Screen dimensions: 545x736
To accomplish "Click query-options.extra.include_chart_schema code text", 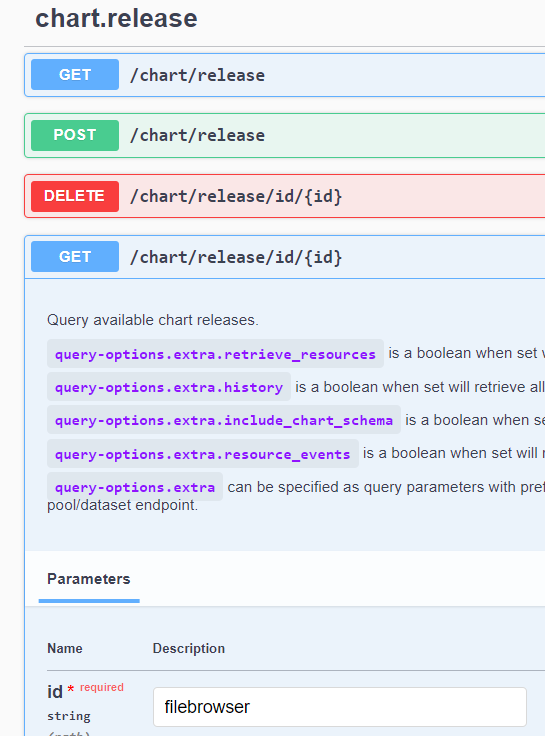I will (224, 420).
